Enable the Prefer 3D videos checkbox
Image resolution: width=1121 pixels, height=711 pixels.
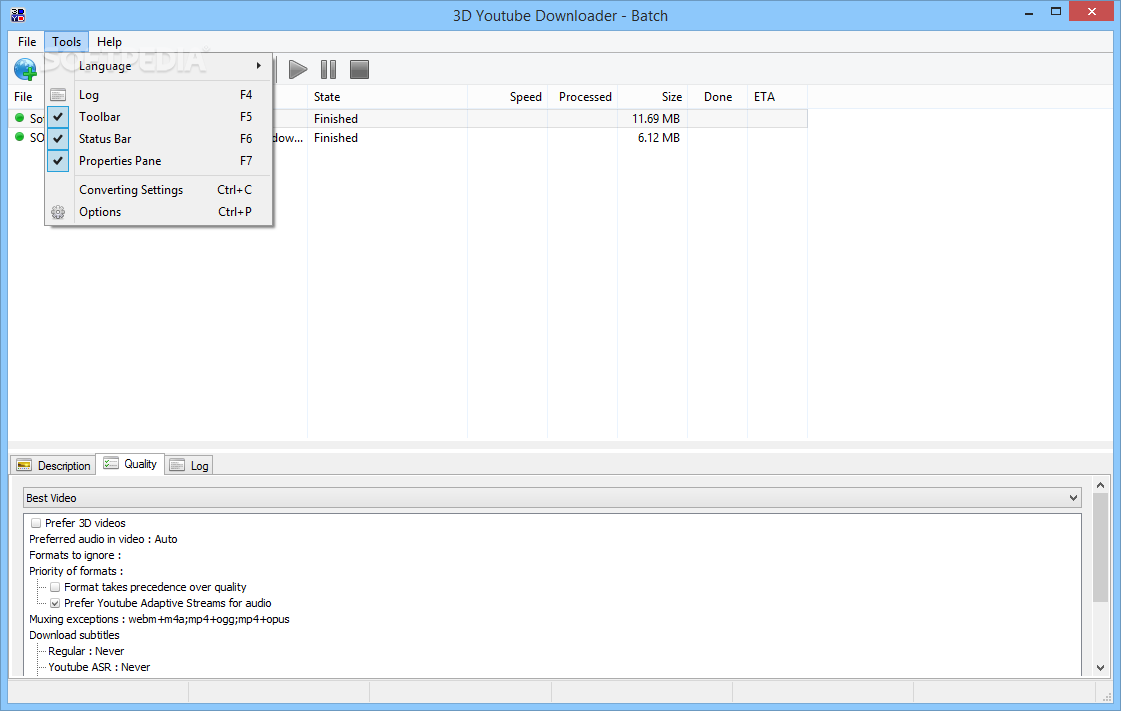click(x=36, y=523)
